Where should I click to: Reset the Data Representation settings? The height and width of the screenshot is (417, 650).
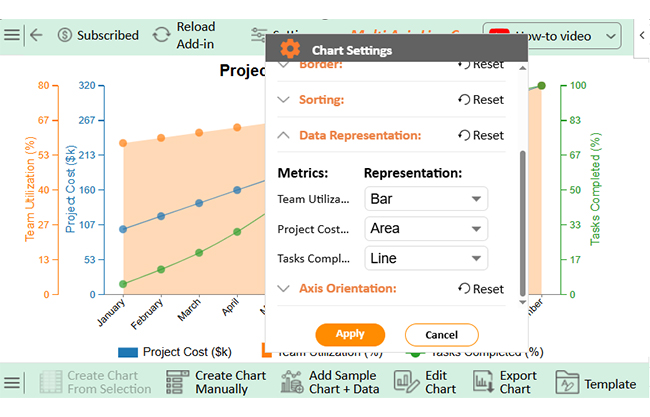pos(481,135)
